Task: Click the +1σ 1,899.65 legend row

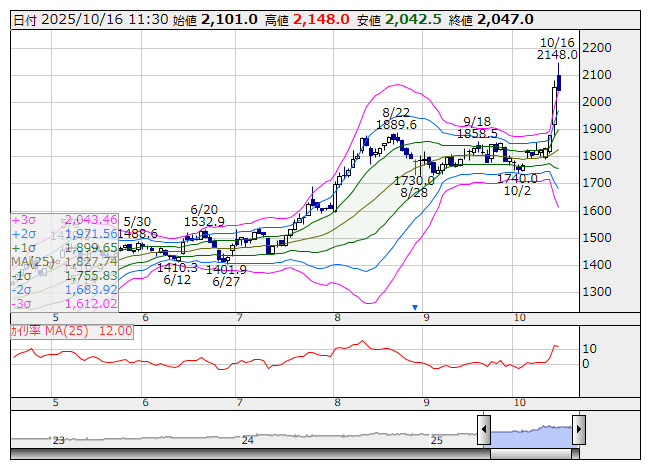Action: [65, 248]
